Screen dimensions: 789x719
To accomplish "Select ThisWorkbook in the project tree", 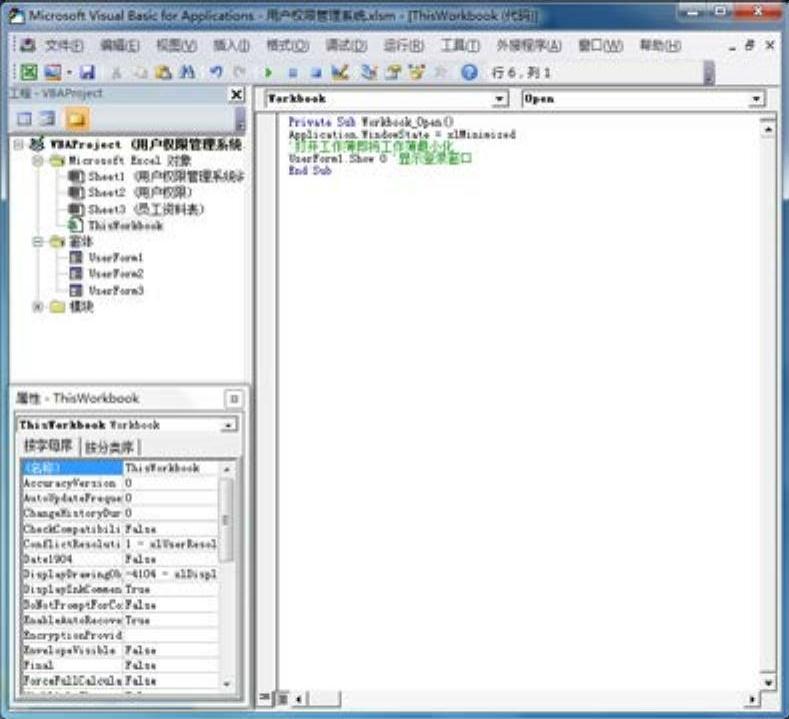I will tap(116, 225).
